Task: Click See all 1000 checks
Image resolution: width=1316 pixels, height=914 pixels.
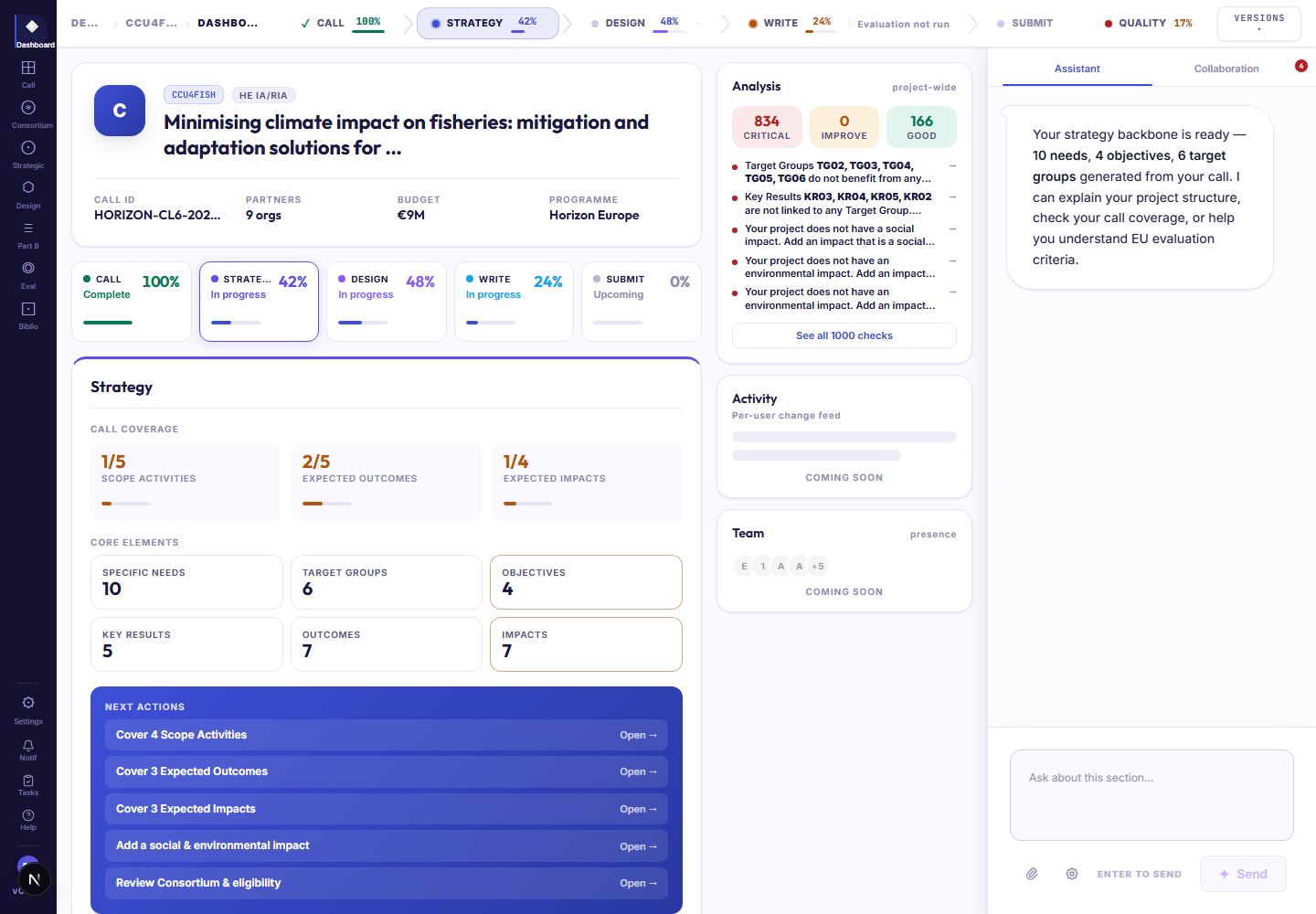Action: (x=844, y=335)
